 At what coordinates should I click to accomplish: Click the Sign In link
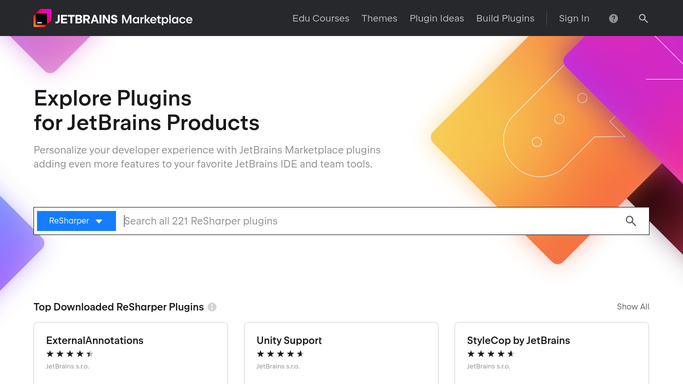pyautogui.click(x=574, y=19)
